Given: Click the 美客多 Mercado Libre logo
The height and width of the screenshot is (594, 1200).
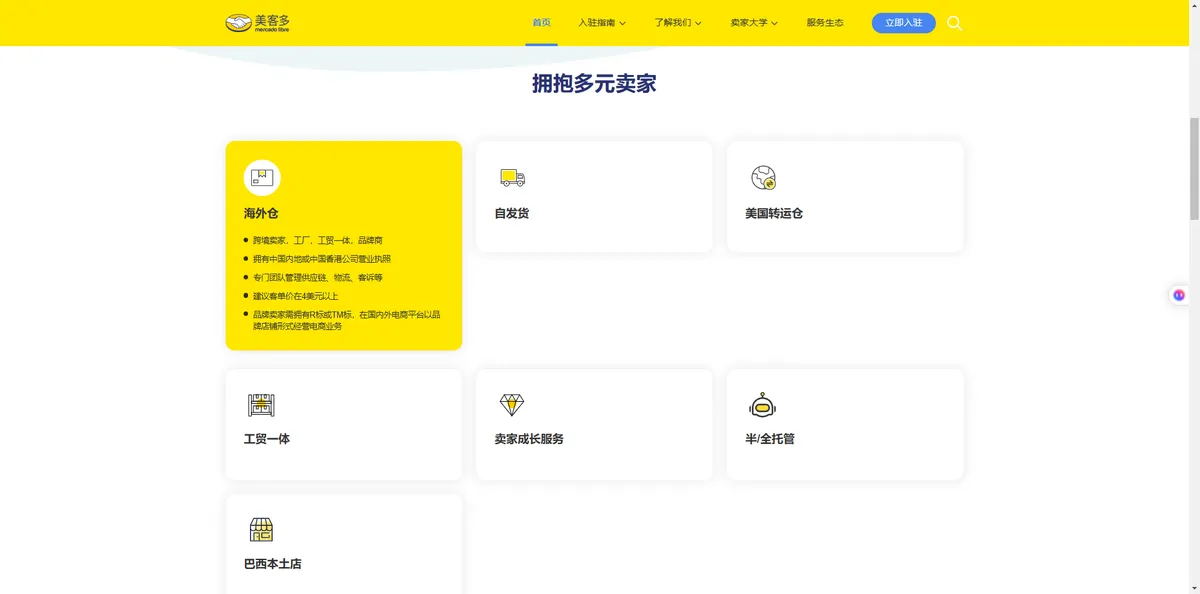Looking at the screenshot, I should [x=257, y=22].
